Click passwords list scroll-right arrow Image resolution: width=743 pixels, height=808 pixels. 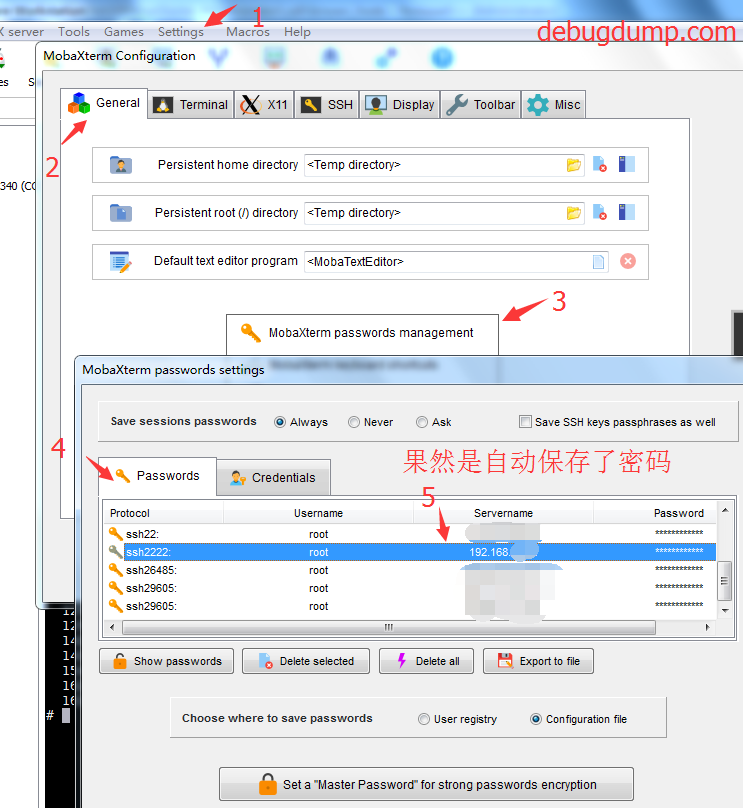point(707,627)
